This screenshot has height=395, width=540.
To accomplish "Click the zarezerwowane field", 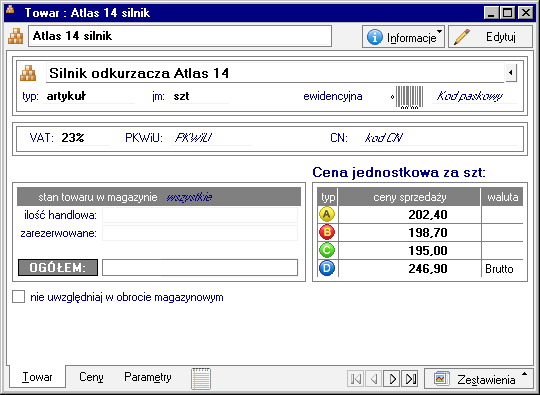I will tap(200, 233).
